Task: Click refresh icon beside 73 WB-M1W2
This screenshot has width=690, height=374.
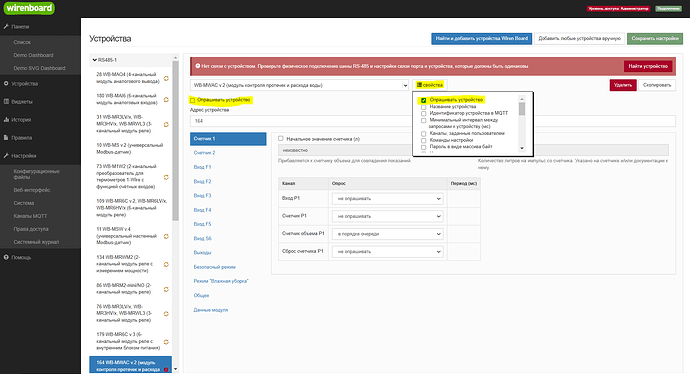Action: coord(166,177)
